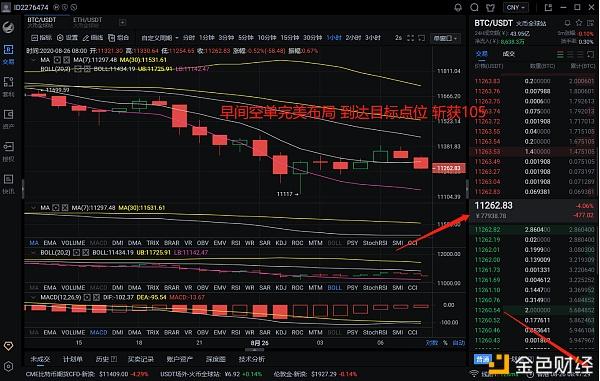
Task: Open the 成交 trades tab
Action: 509,54
